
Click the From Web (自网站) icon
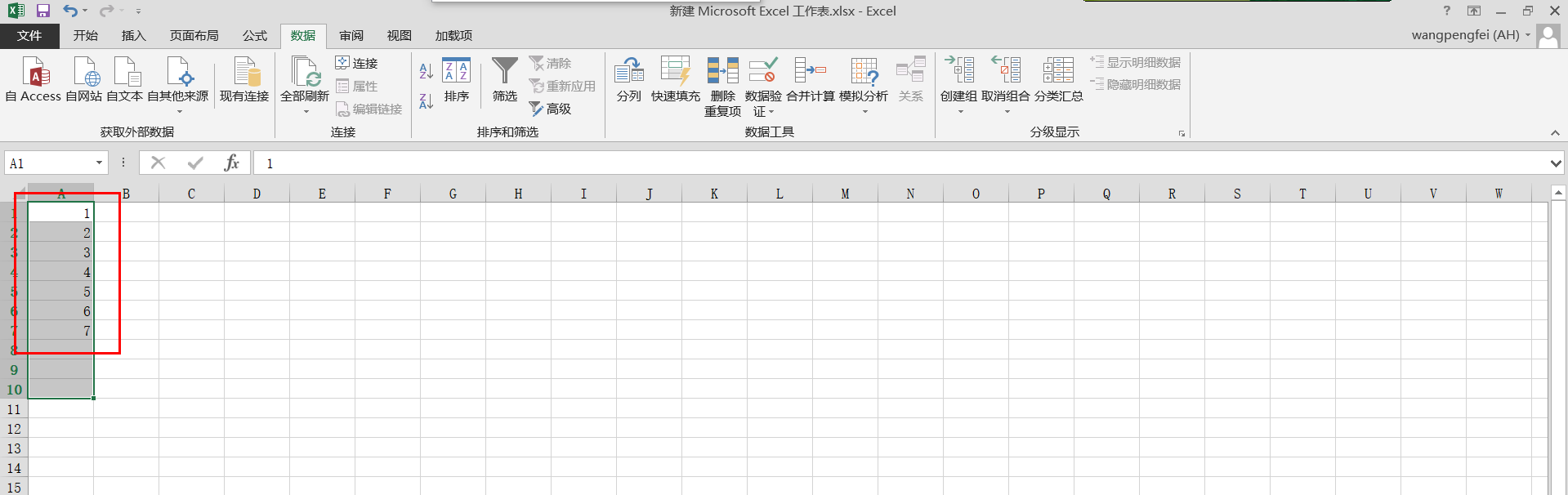(x=84, y=79)
